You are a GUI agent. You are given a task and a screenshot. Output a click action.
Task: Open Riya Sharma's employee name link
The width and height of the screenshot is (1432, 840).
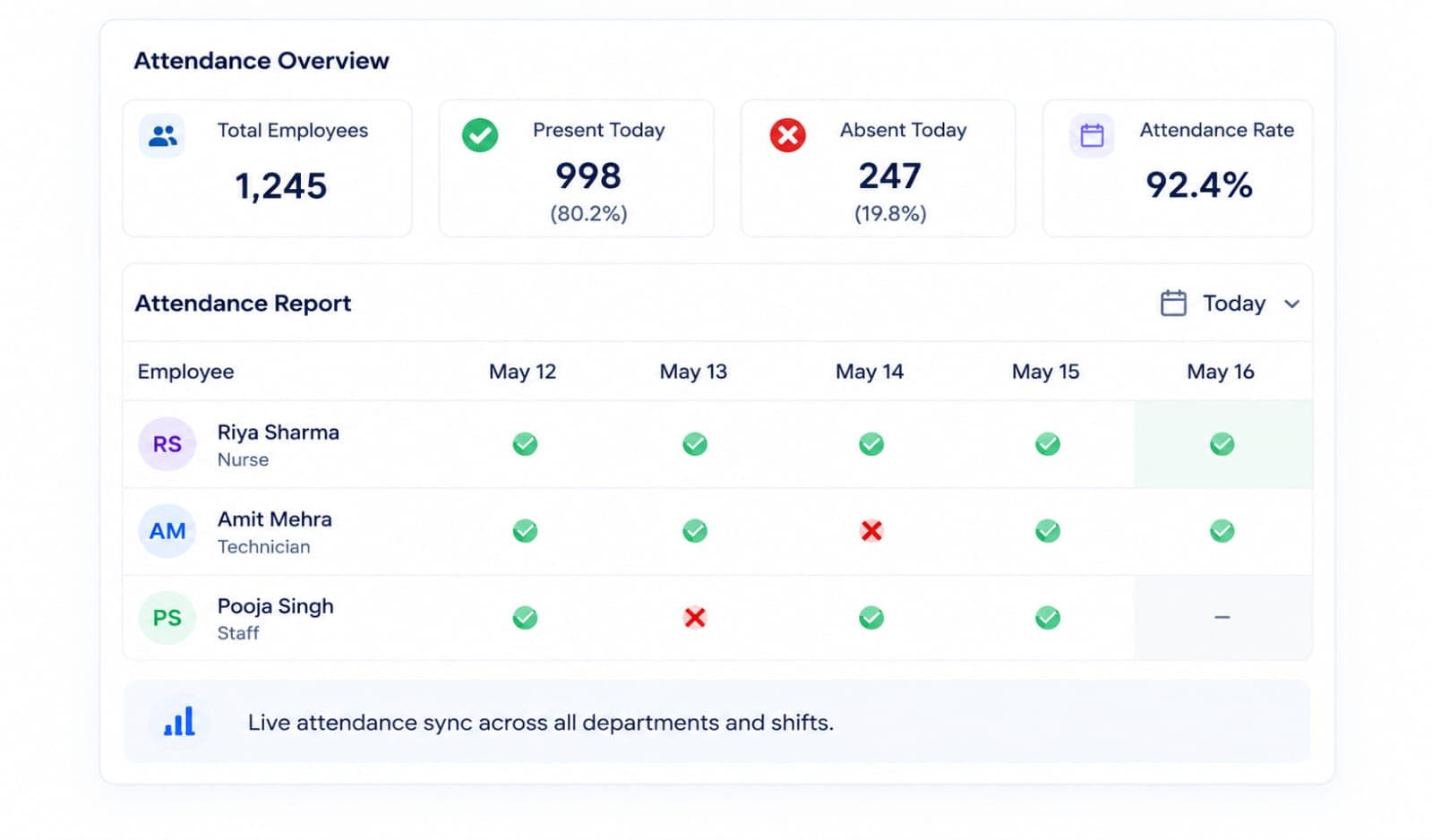279,433
